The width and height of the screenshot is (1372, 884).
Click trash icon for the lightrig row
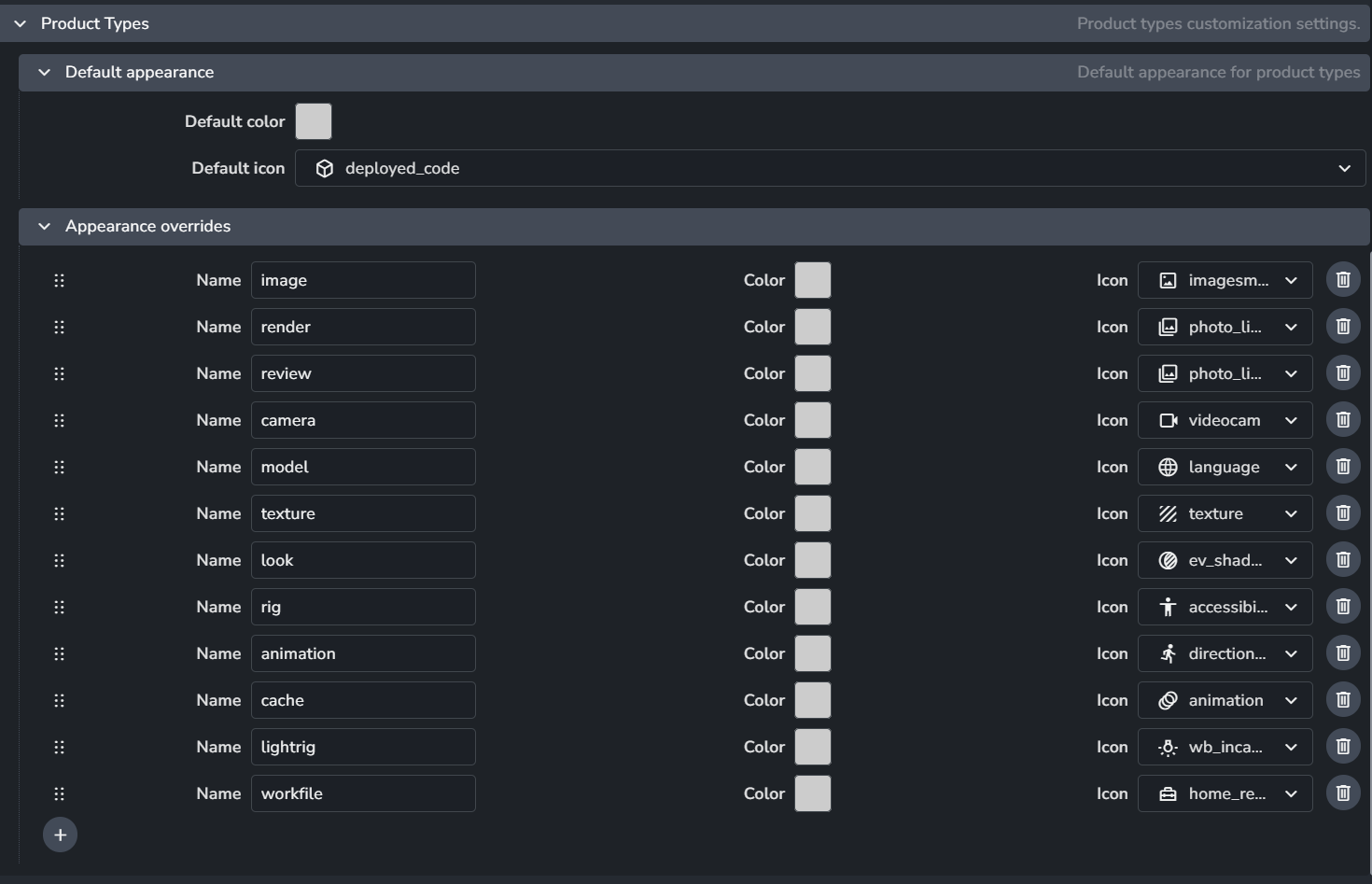[x=1343, y=747]
